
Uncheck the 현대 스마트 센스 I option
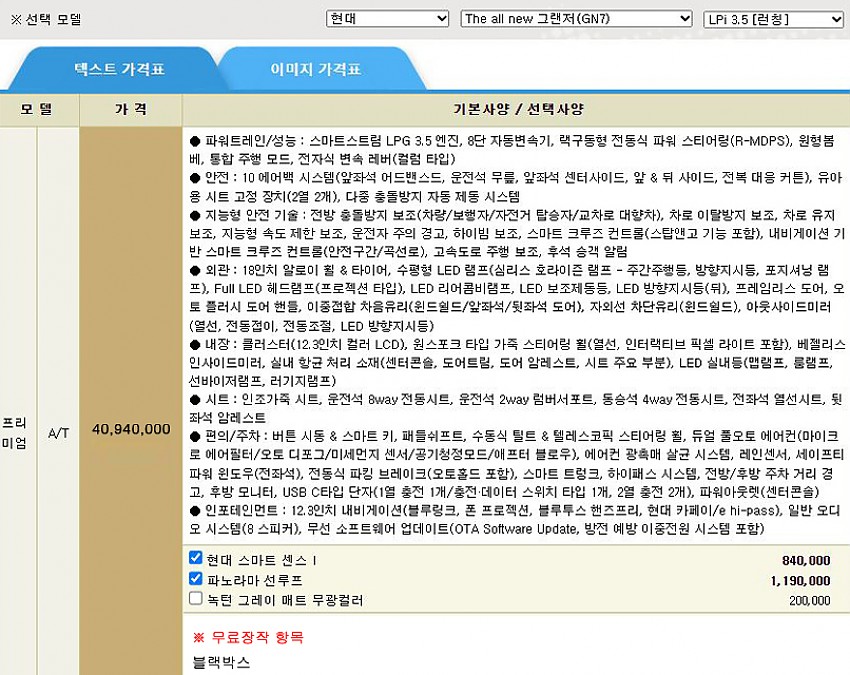tap(196, 559)
